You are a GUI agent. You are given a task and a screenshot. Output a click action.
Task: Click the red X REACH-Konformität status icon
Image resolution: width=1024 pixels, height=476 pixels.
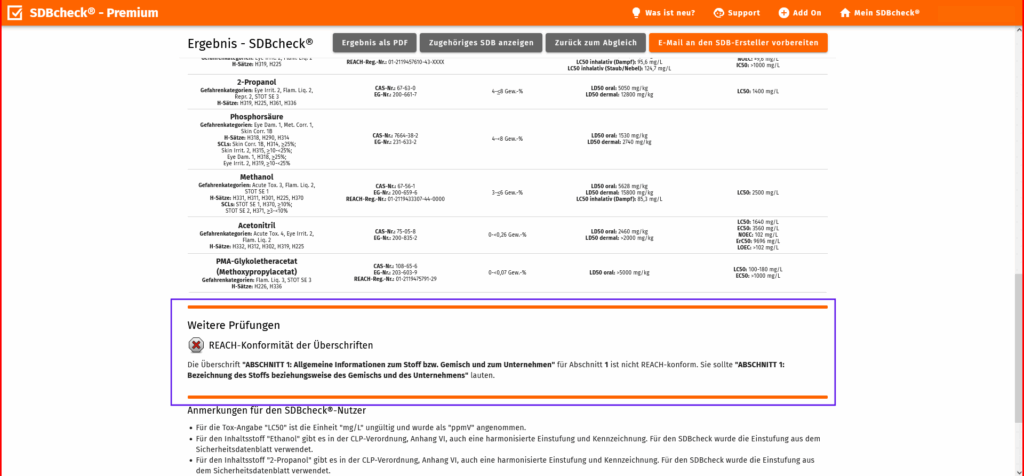196,345
